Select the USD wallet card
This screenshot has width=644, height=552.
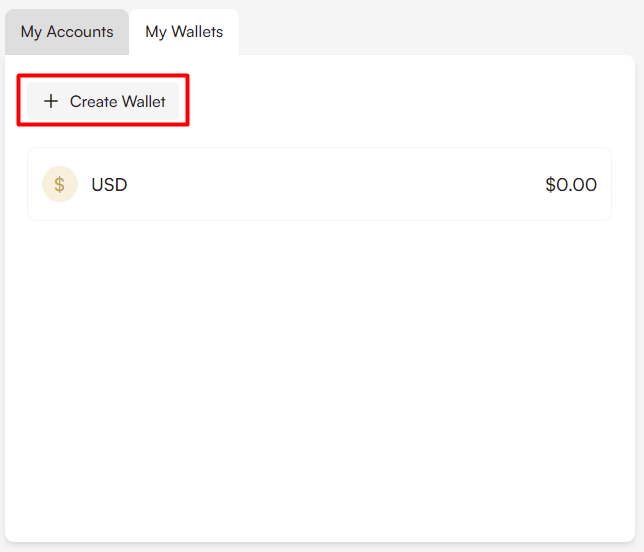tap(320, 184)
